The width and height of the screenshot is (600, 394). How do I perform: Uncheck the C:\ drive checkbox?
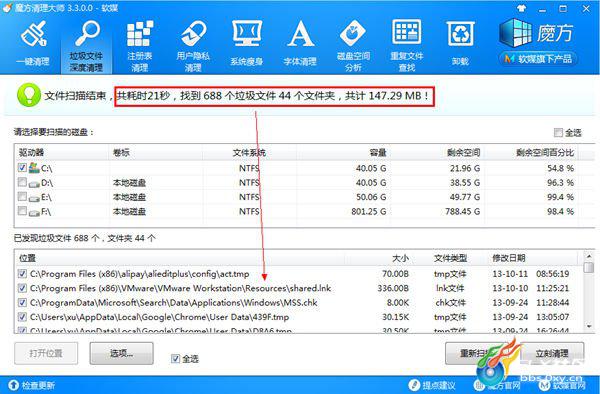click(x=22, y=168)
